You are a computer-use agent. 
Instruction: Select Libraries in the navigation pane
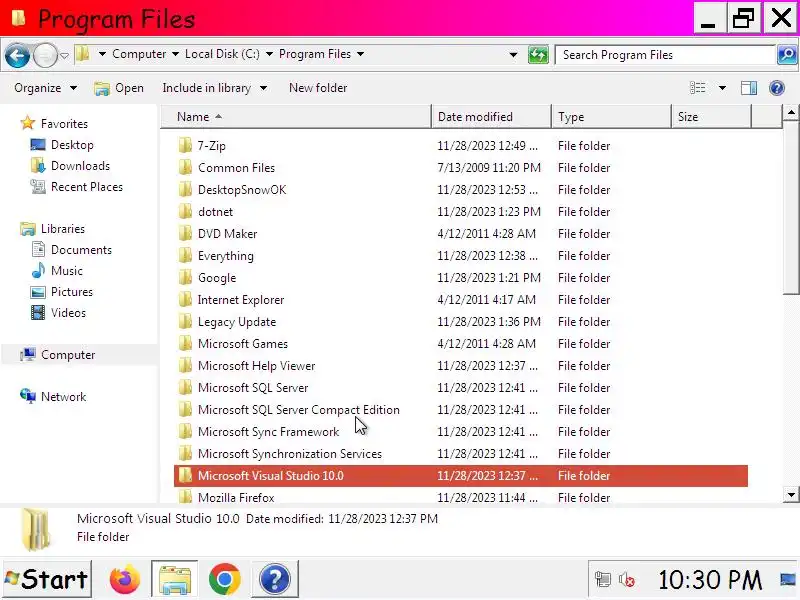click(x=52, y=229)
